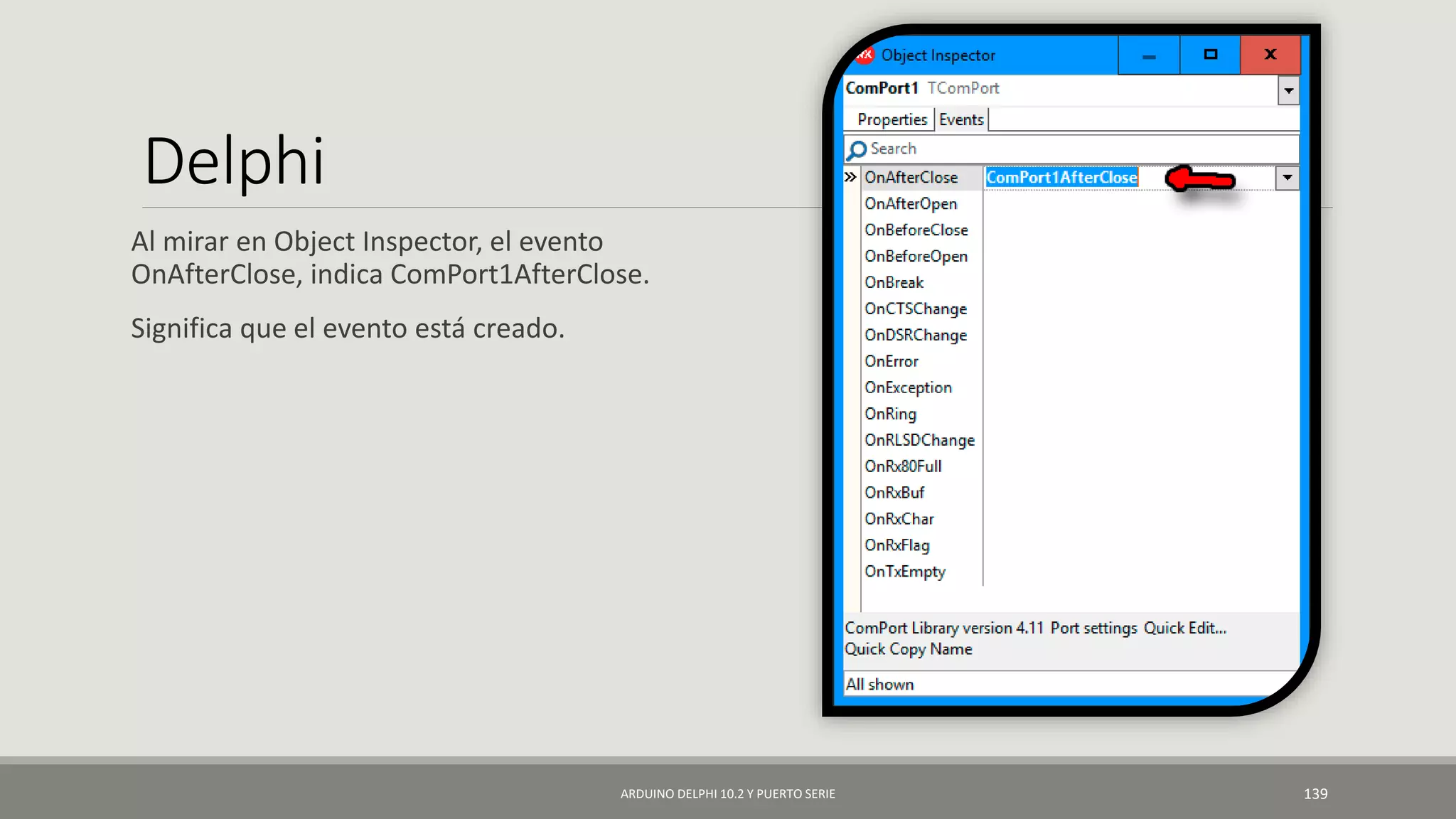Open the OnAfterClose event handler dropdown
Screen dimensions: 1456x819
coord(1287,178)
